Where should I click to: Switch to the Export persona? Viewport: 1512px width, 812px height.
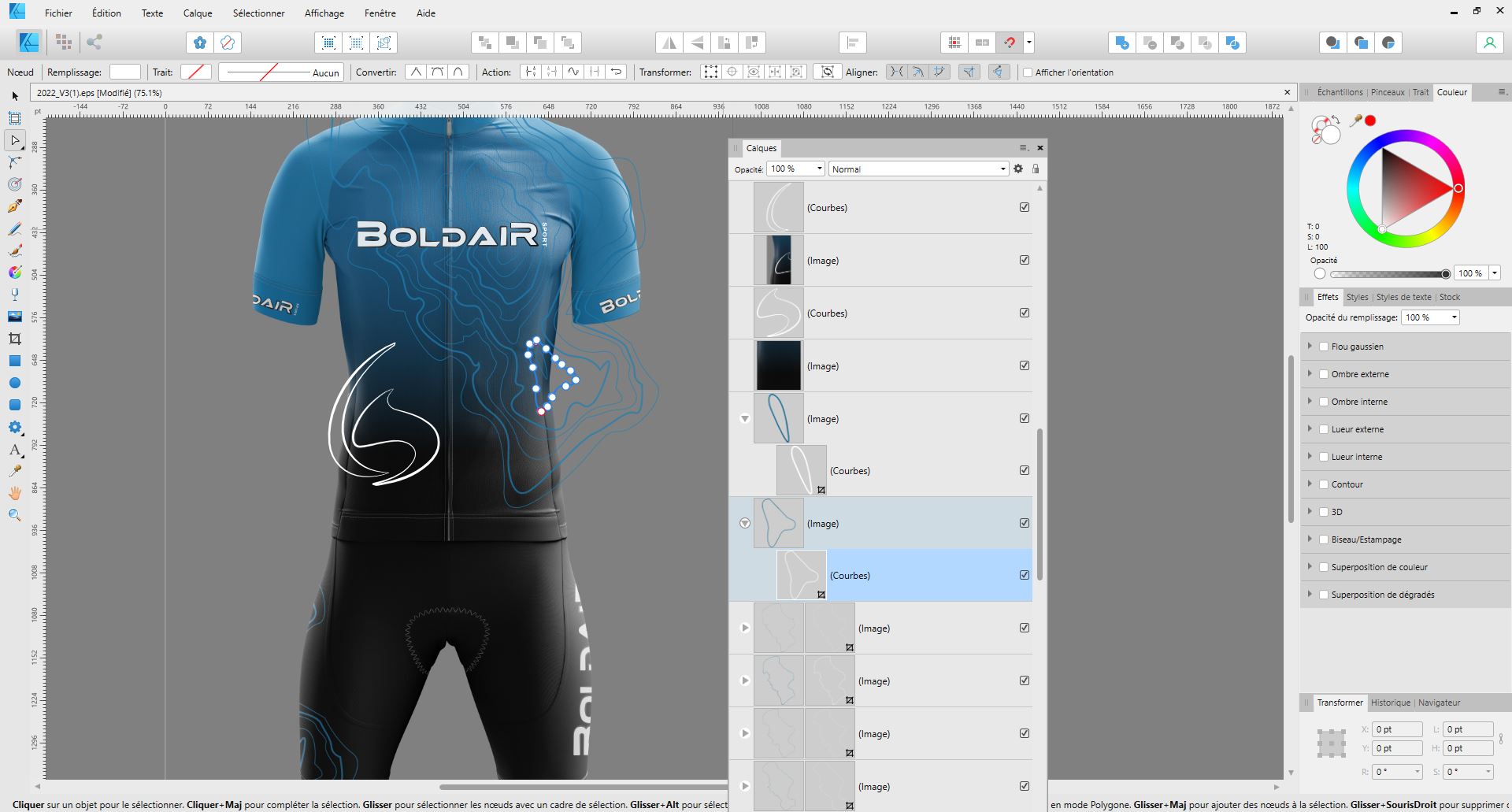95,43
